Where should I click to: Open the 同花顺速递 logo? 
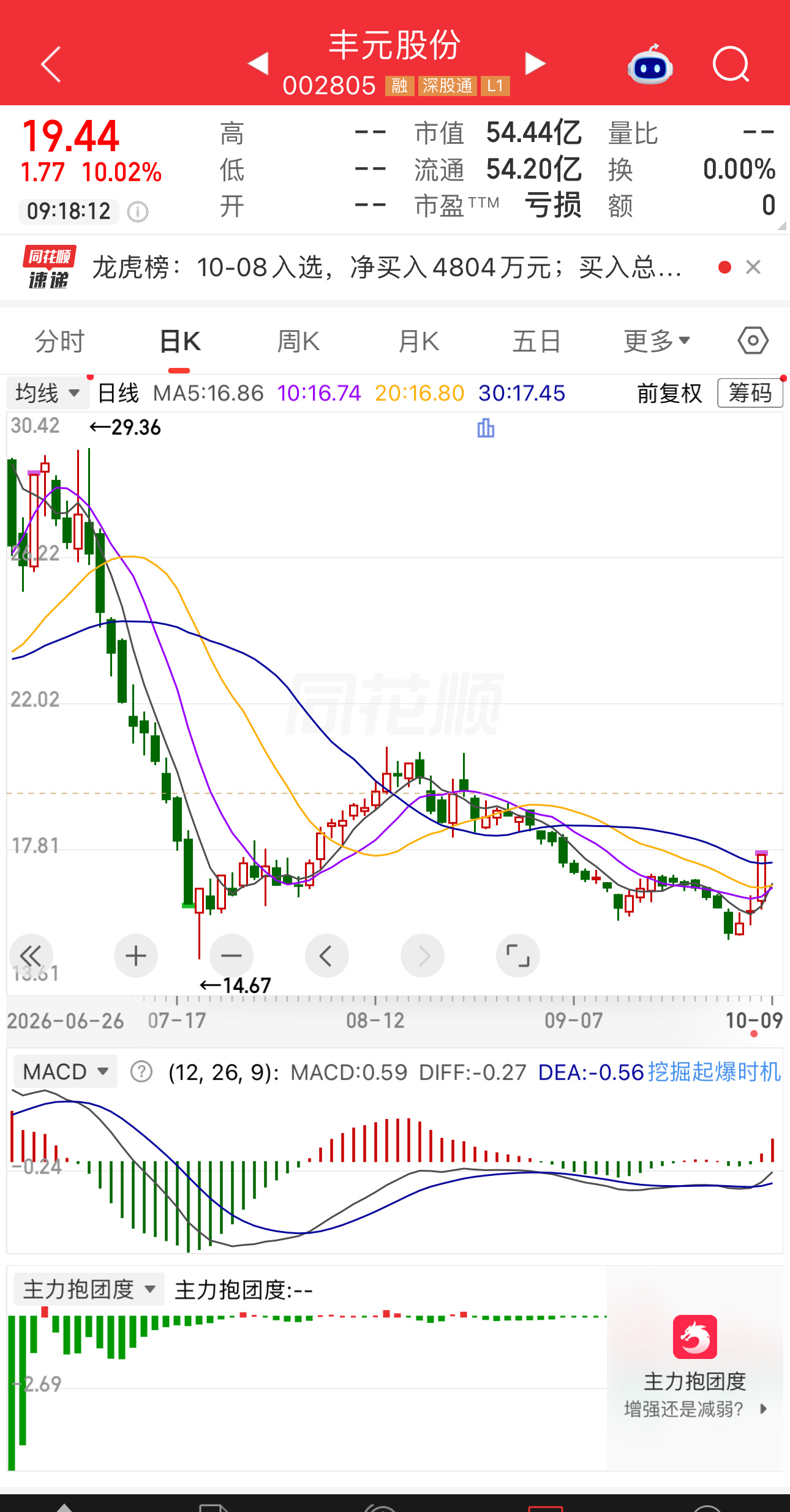pyautogui.click(x=49, y=267)
